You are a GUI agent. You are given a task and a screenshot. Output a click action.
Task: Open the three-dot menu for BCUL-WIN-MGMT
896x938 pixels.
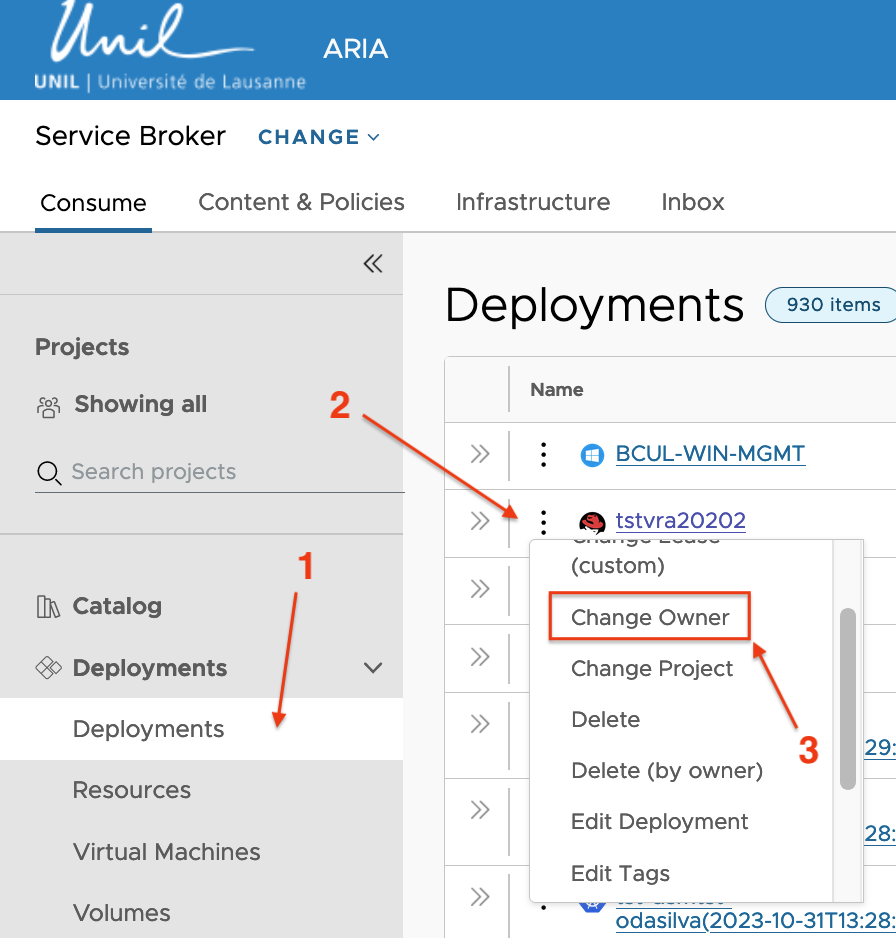click(x=543, y=455)
